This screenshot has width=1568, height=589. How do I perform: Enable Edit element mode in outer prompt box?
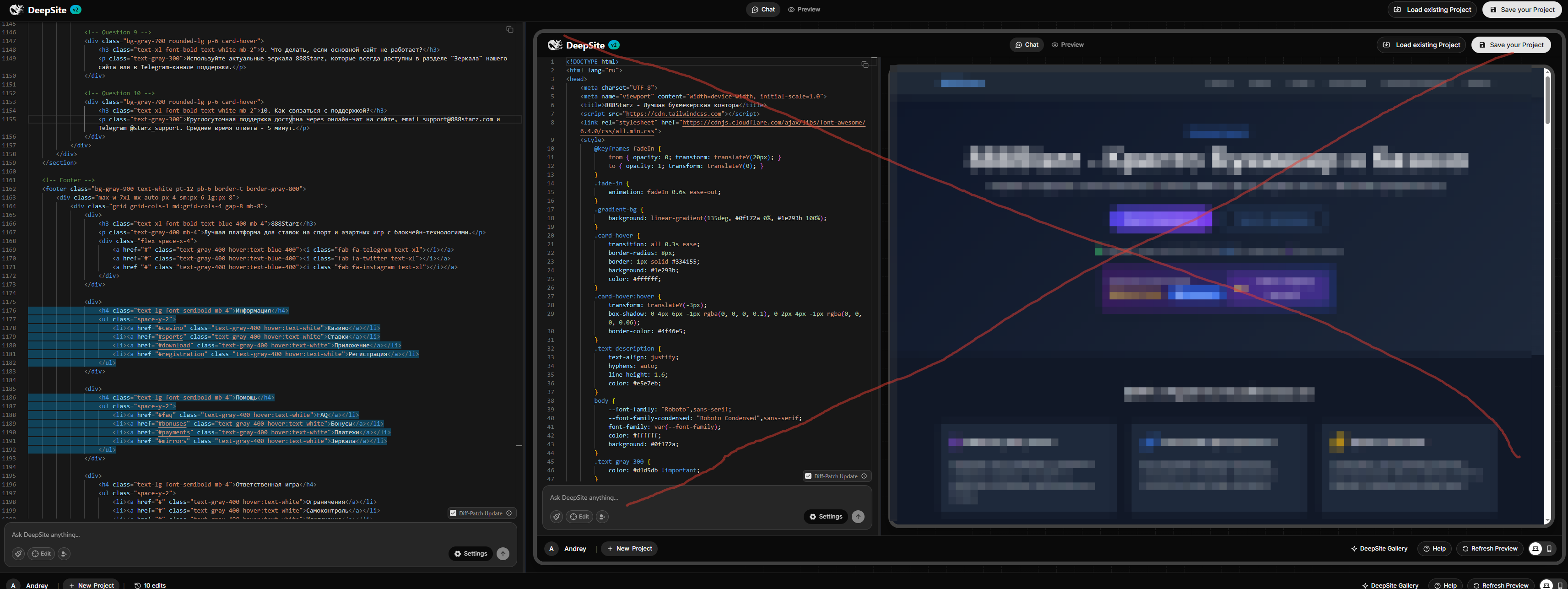click(41, 554)
